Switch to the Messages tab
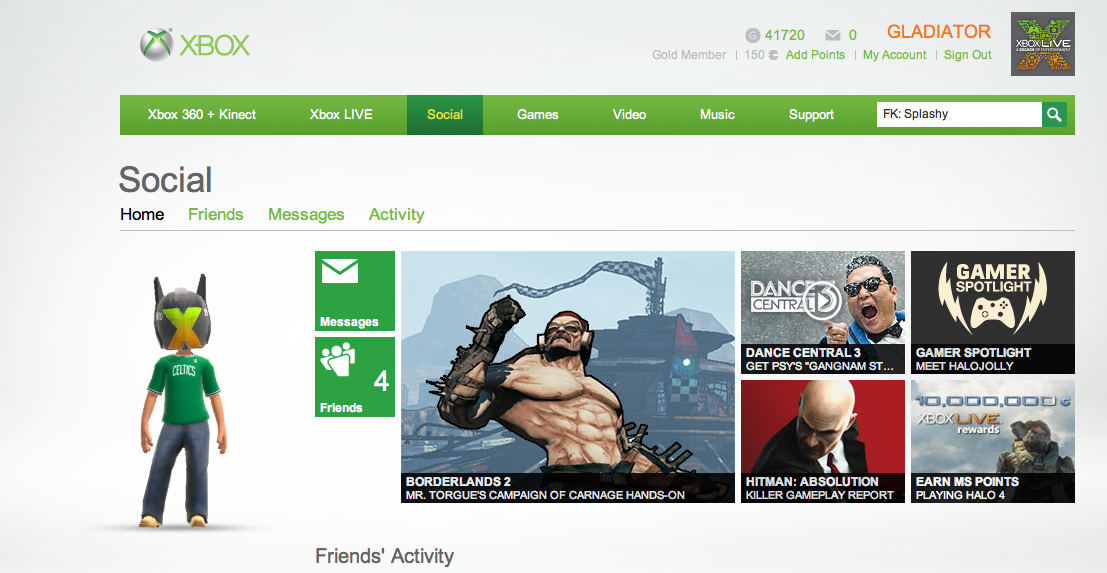Viewport: 1107px width, 573px height. click(306, 215)
